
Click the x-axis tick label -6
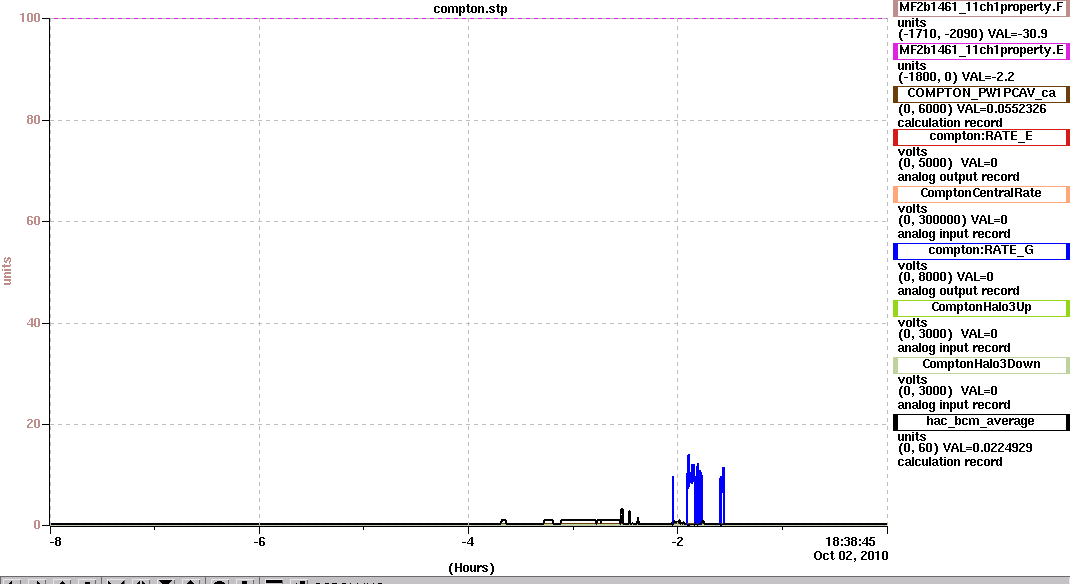tap(259, 542)
